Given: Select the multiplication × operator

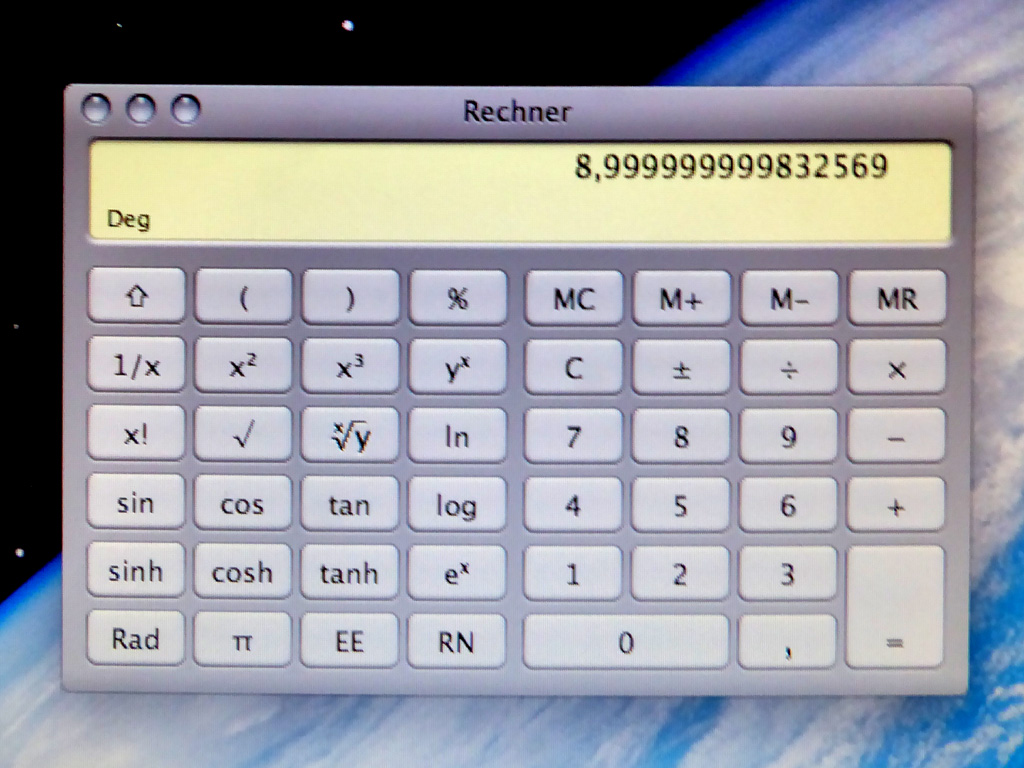Looking at the screenshot, I should coord(897,368).
